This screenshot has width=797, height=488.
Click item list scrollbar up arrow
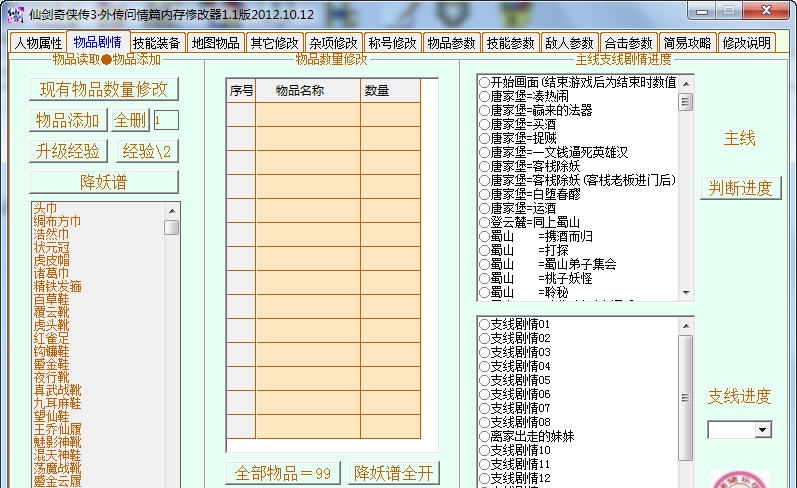click(x=172, y=211)
